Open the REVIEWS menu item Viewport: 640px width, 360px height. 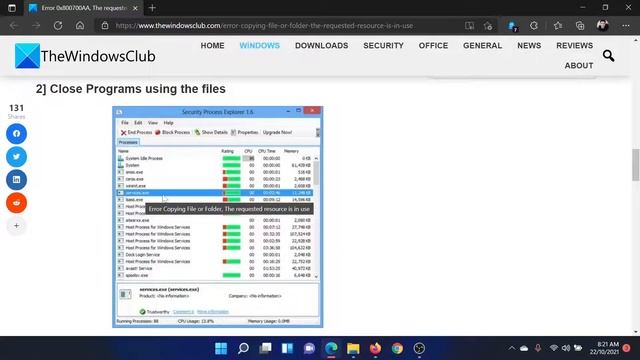(574, 46)
